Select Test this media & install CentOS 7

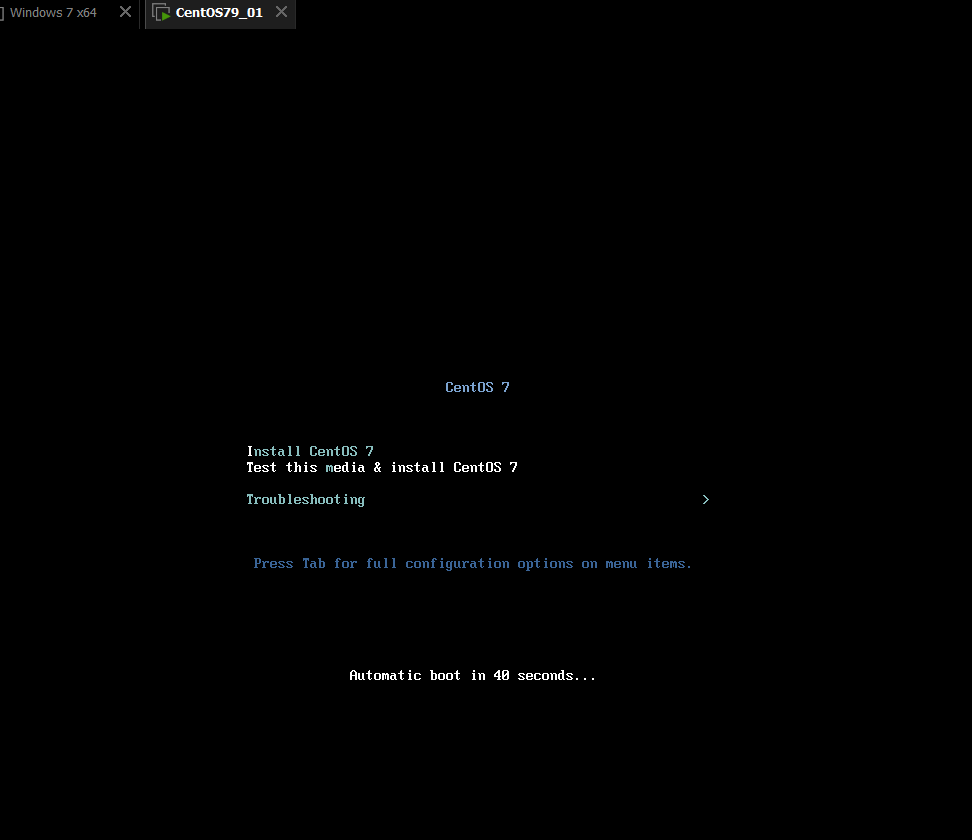(382, 467)
